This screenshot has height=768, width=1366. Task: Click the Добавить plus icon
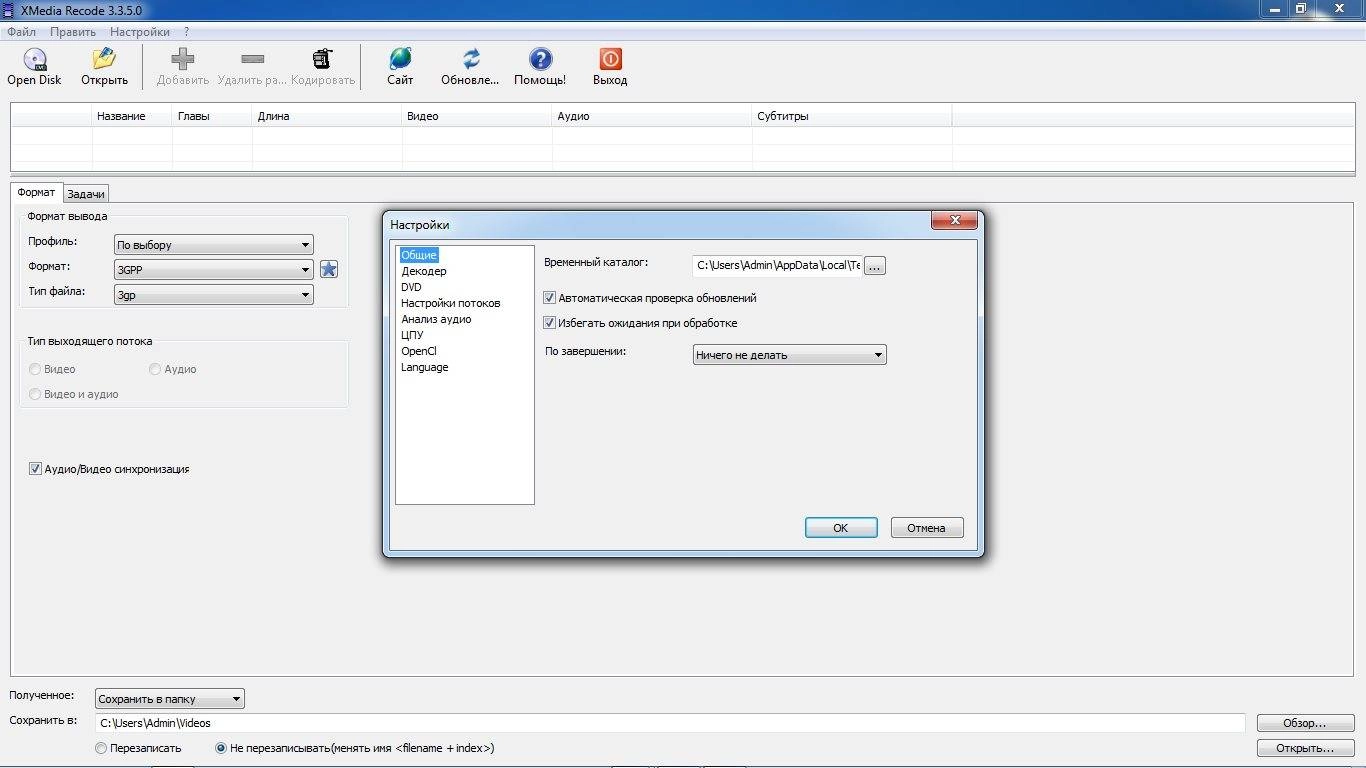click(183, 59)
